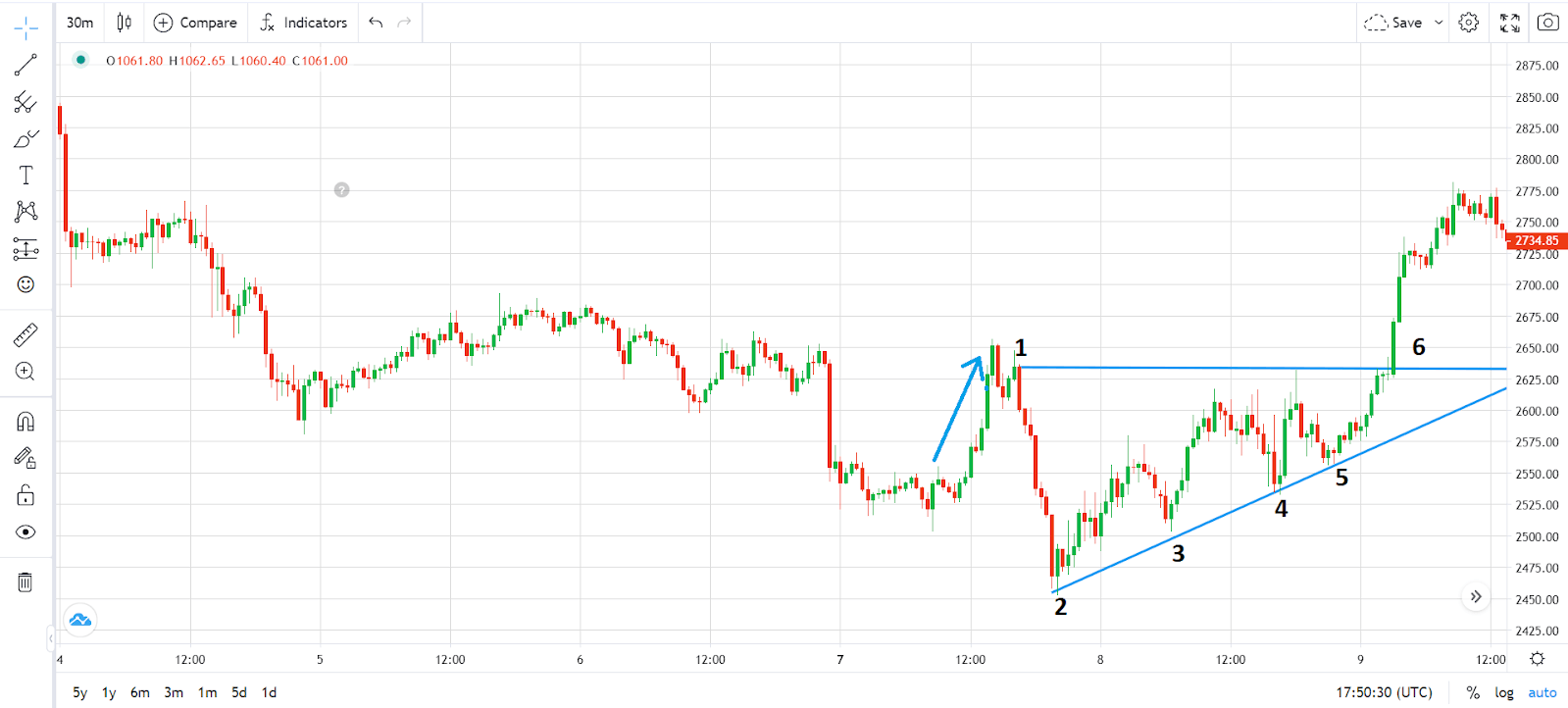The image size is (1568, 708).
Task: Click the 2734.85 current price label
Action: pyautogui.click(x=1536, y=240)
